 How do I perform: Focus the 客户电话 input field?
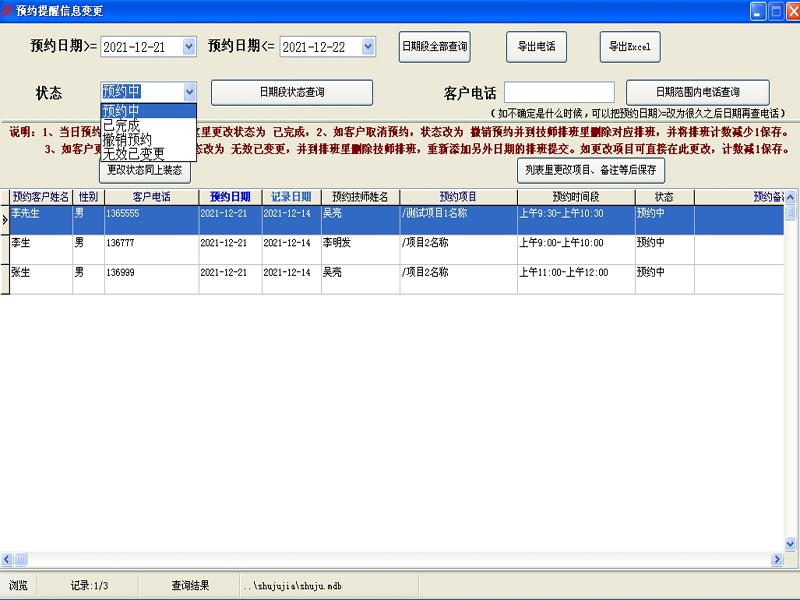tap(559, 92)
